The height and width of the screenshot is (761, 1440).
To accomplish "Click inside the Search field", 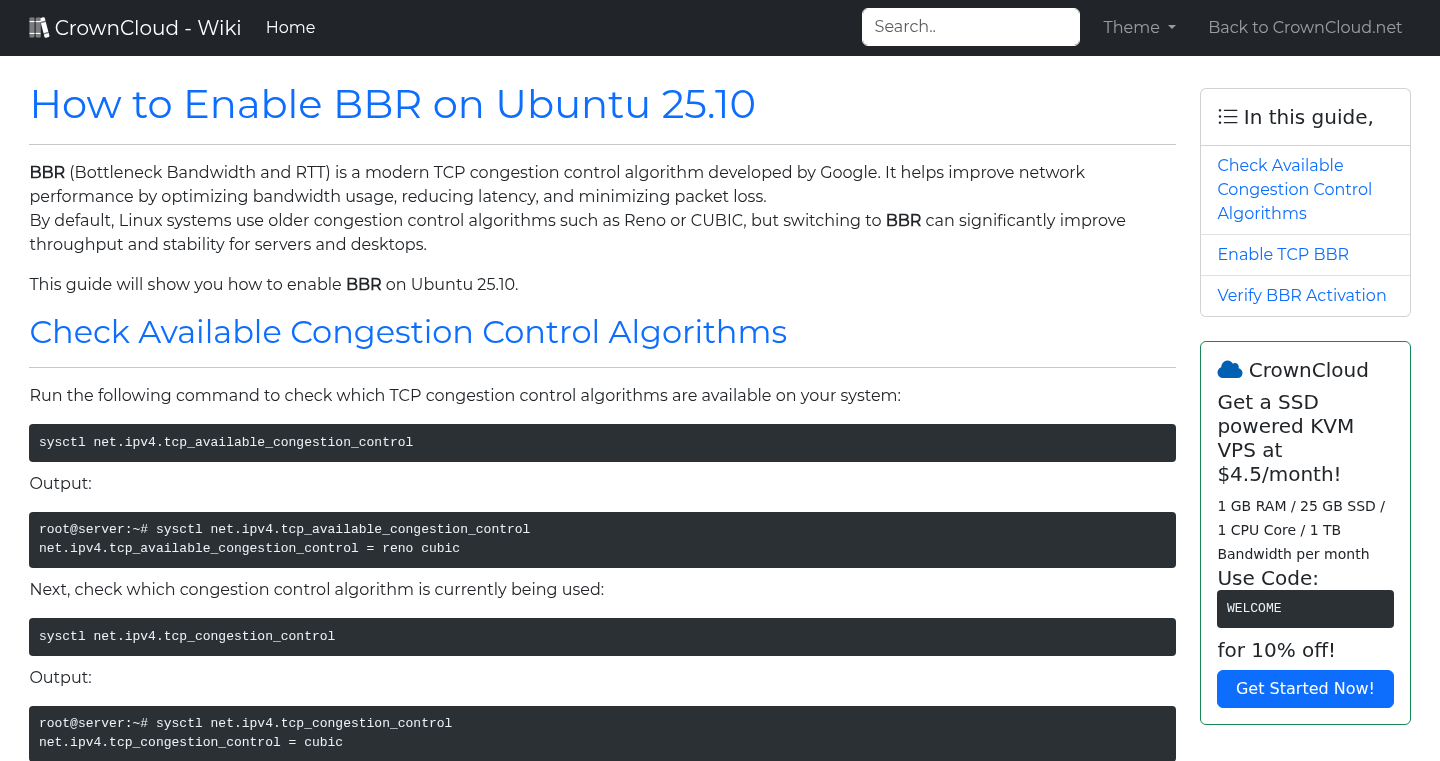I will (x=969, y=26).
